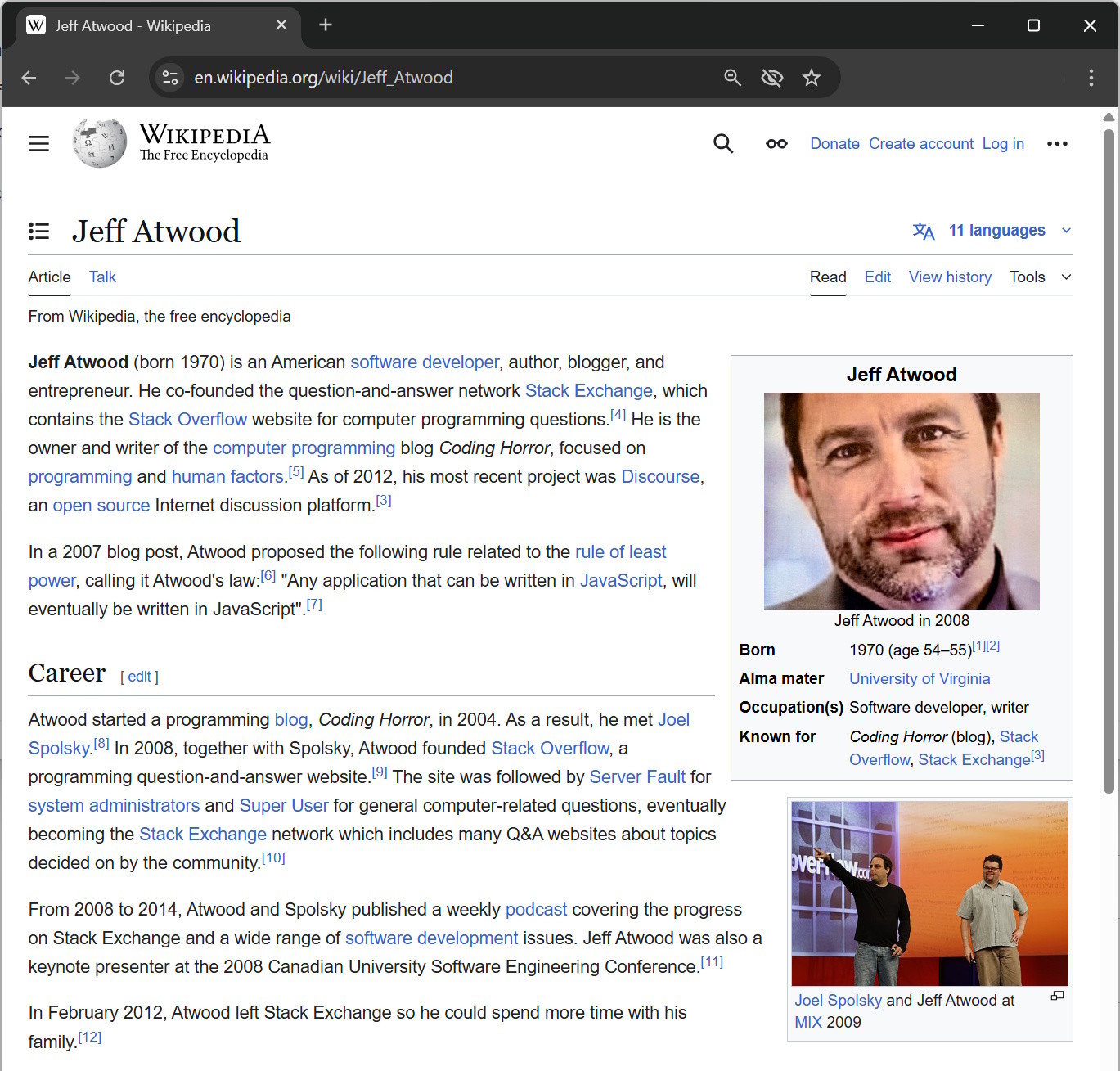Image resolution: width=1120 pixels, height=1071 pixels.
Task: Open Chrome three-dot menu
Action: [1091, 78]
